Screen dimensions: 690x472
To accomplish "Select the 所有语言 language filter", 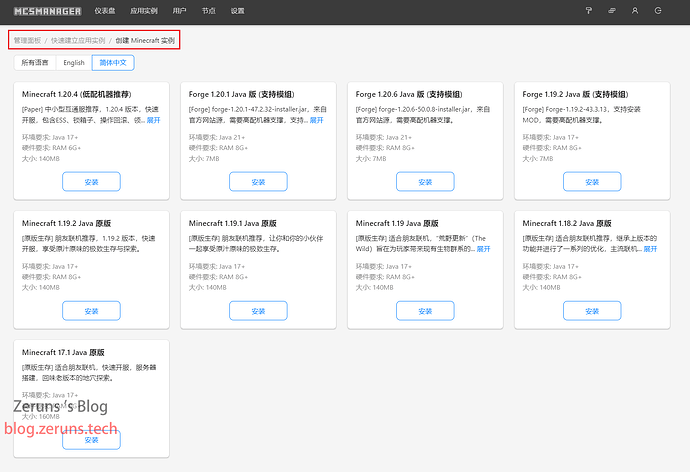I will point(35,62).
